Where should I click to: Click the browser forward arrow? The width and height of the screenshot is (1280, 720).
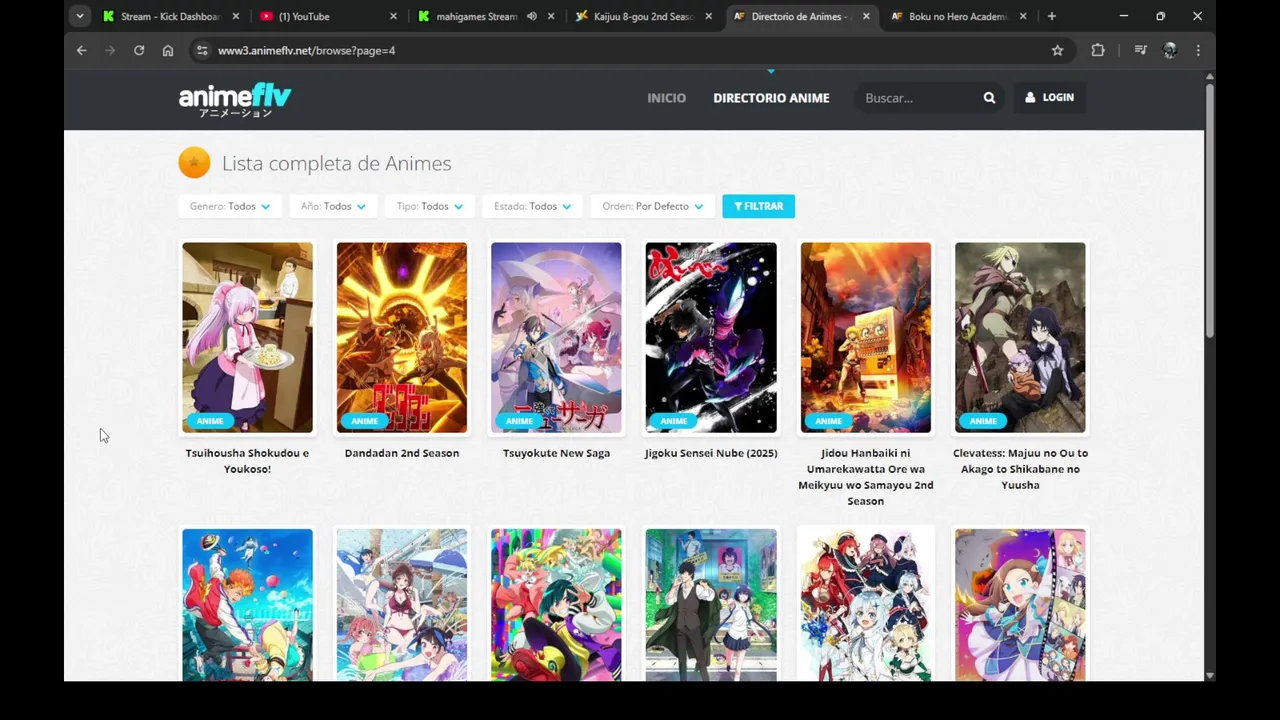coord(110,50)
